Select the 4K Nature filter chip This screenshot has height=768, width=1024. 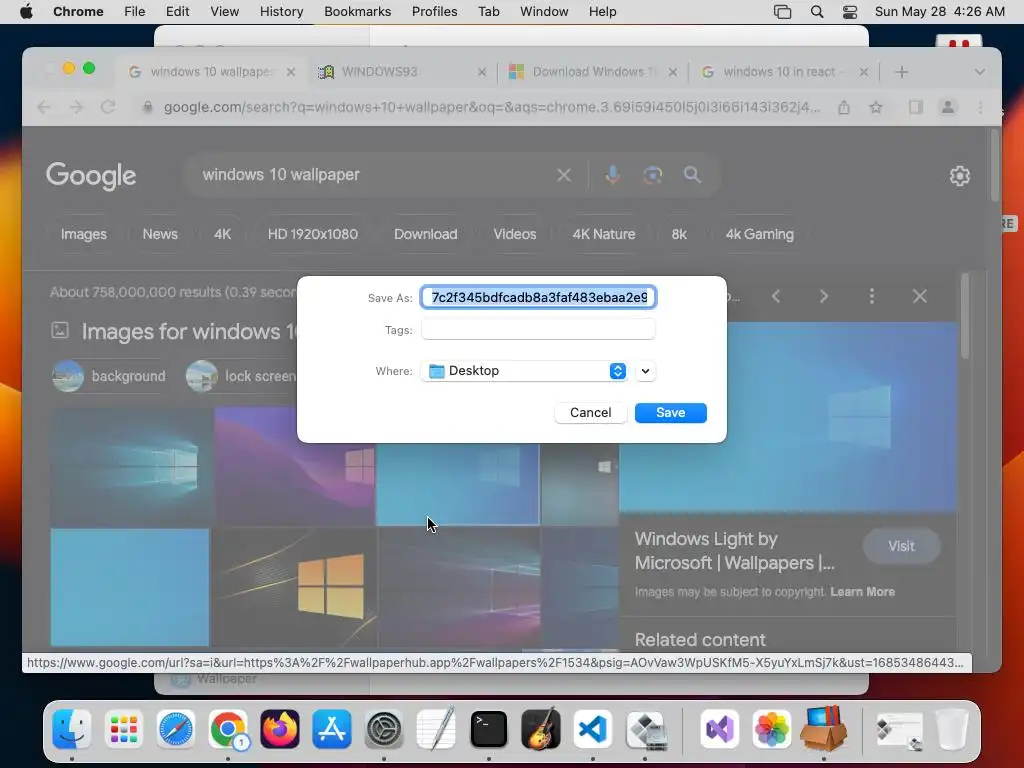pos(603,234)
